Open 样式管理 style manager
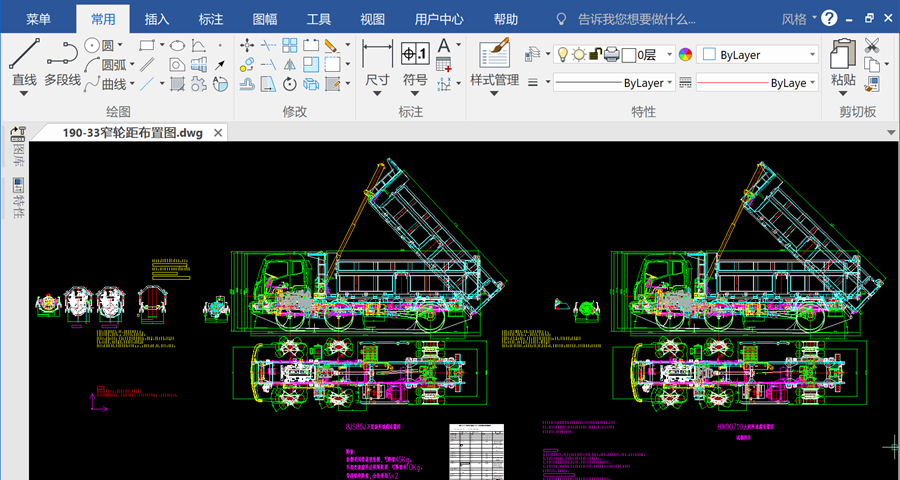Screen dimensions: 900x480 point(494,62)
